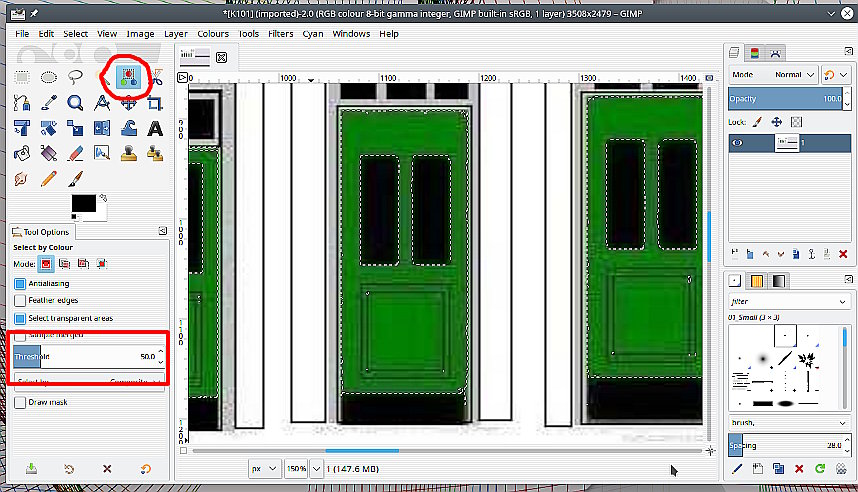
Task: Toggle lock alpha channel
Action: click(x=796, y=122)
